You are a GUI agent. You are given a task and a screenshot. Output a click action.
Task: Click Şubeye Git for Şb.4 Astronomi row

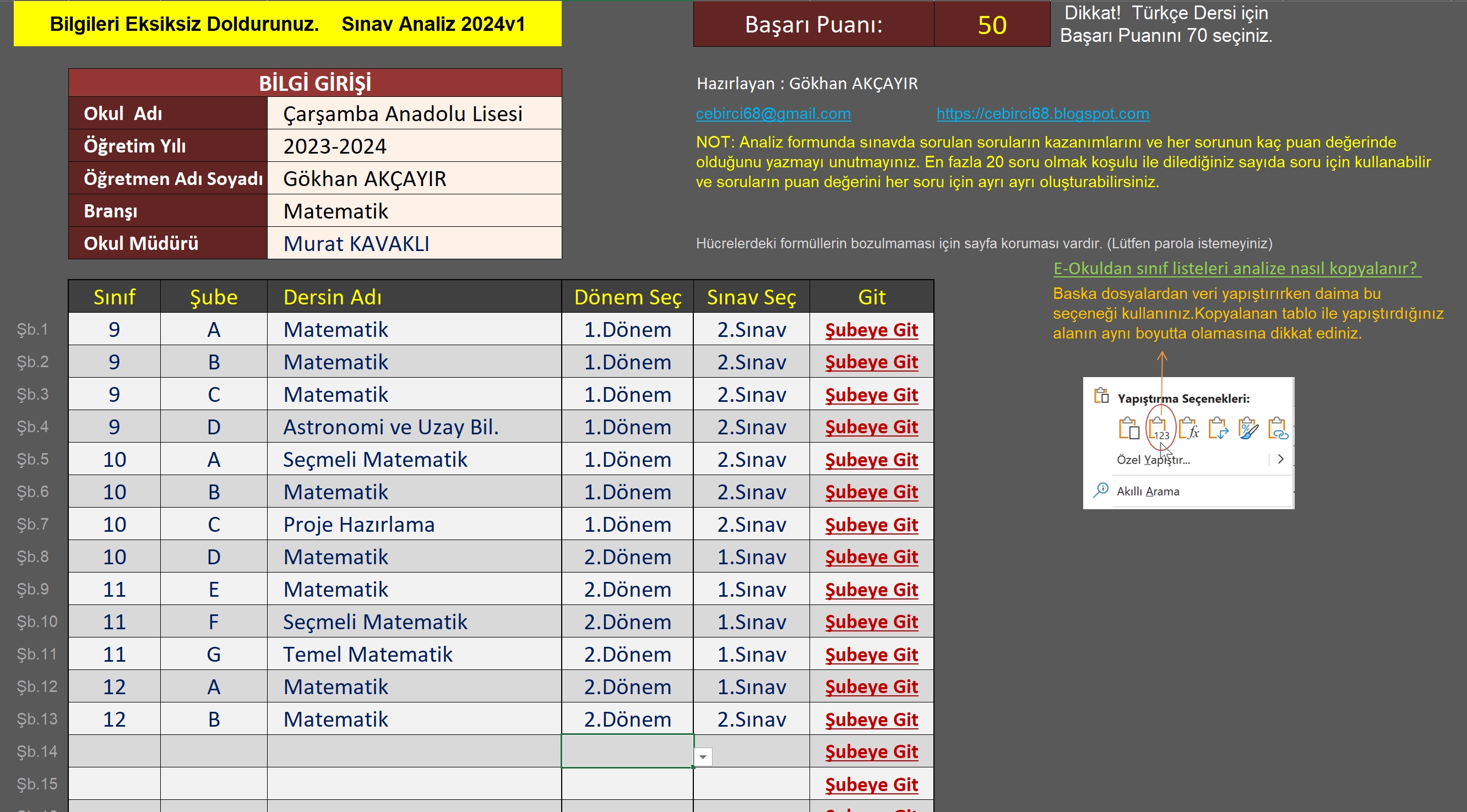(871, 427)
